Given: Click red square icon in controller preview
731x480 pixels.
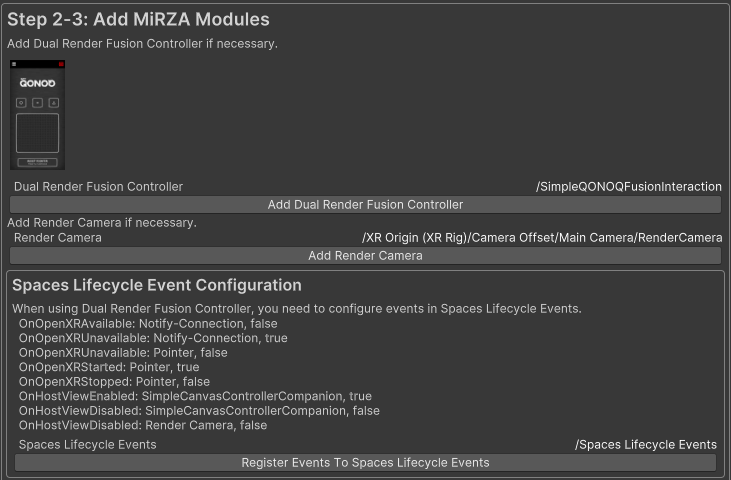Looking at the screenshot, I should [x=61, y=64].
